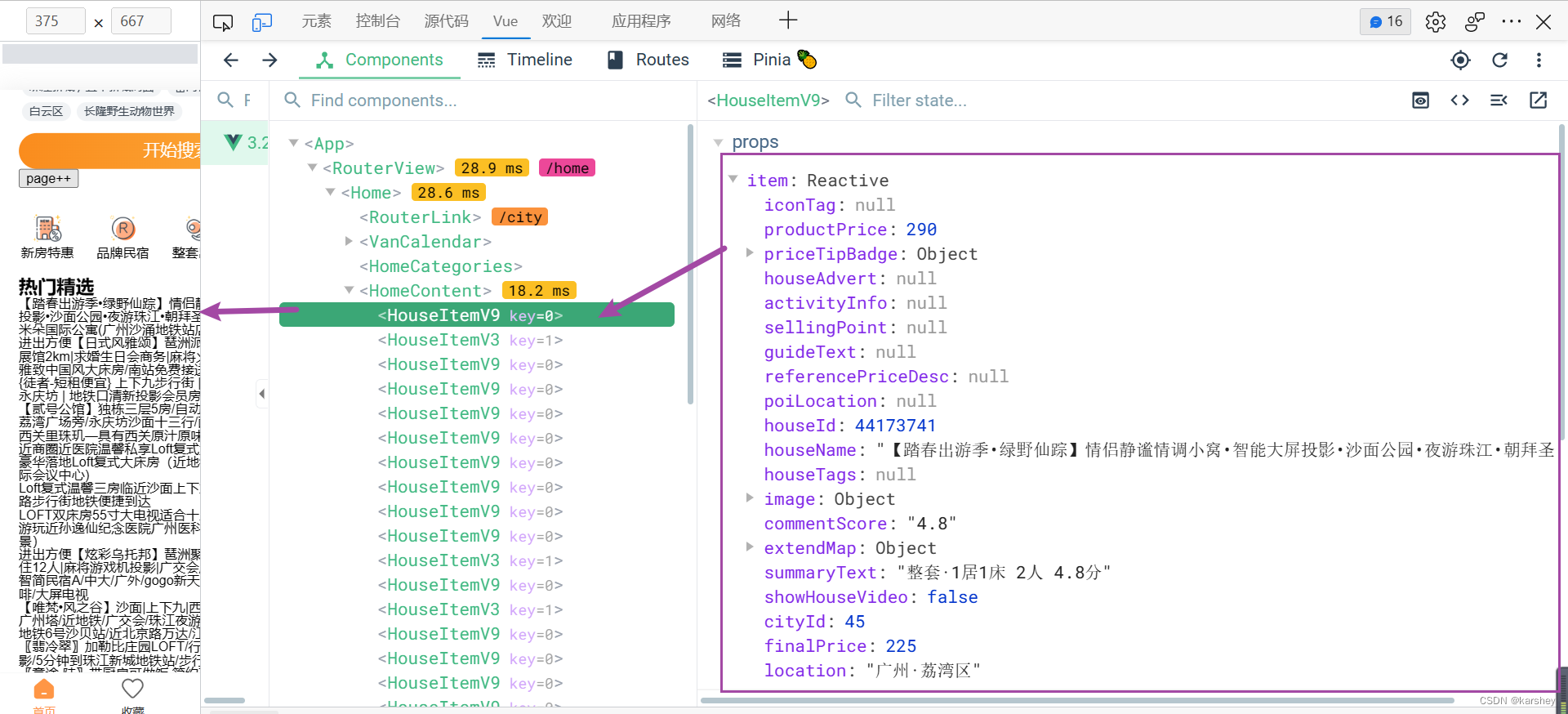Switch to the 控制台 tab
Viewport: 1568px width, 714px height.
coord(378,21)
